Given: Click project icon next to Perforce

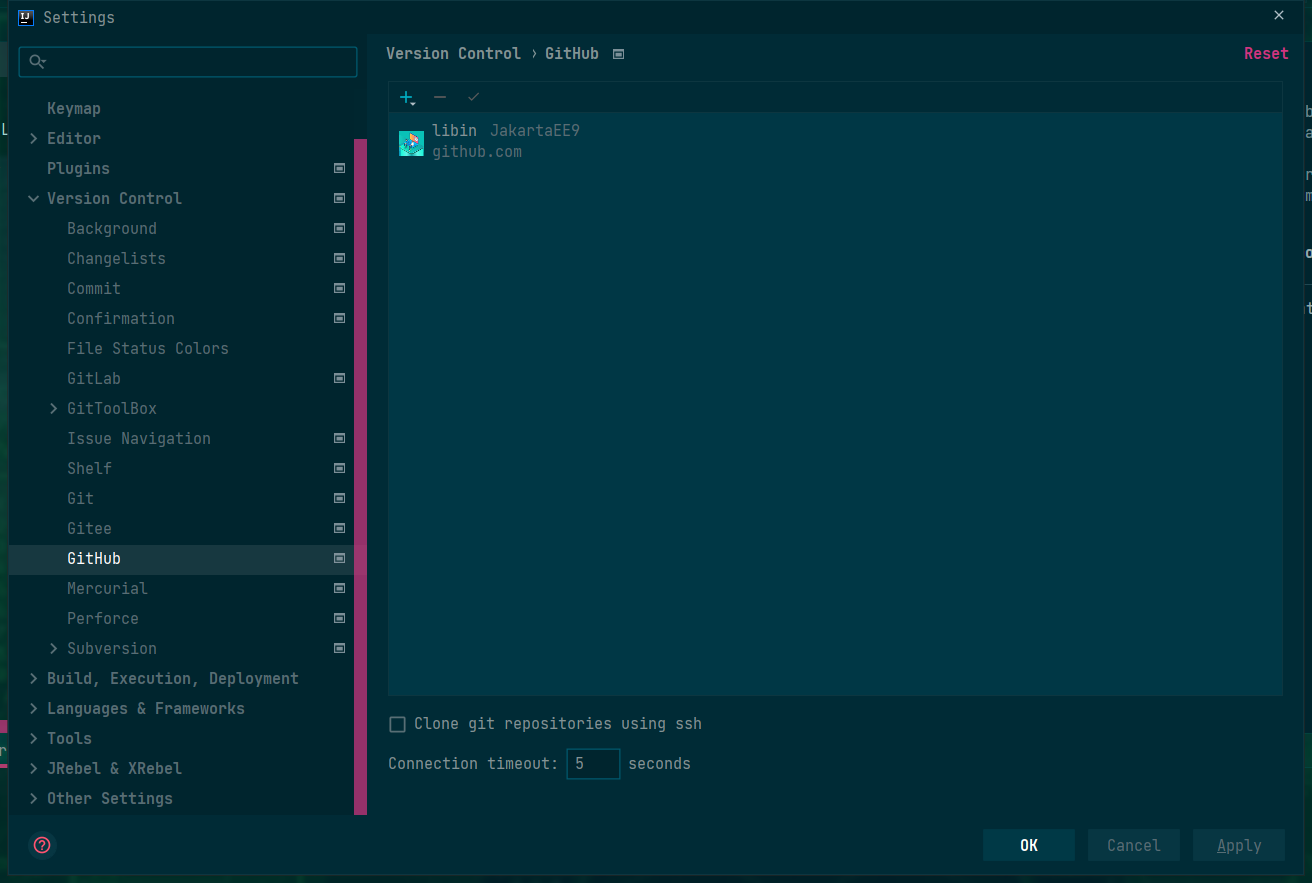Looking at the screenshot, I should [x=339, y=618].
